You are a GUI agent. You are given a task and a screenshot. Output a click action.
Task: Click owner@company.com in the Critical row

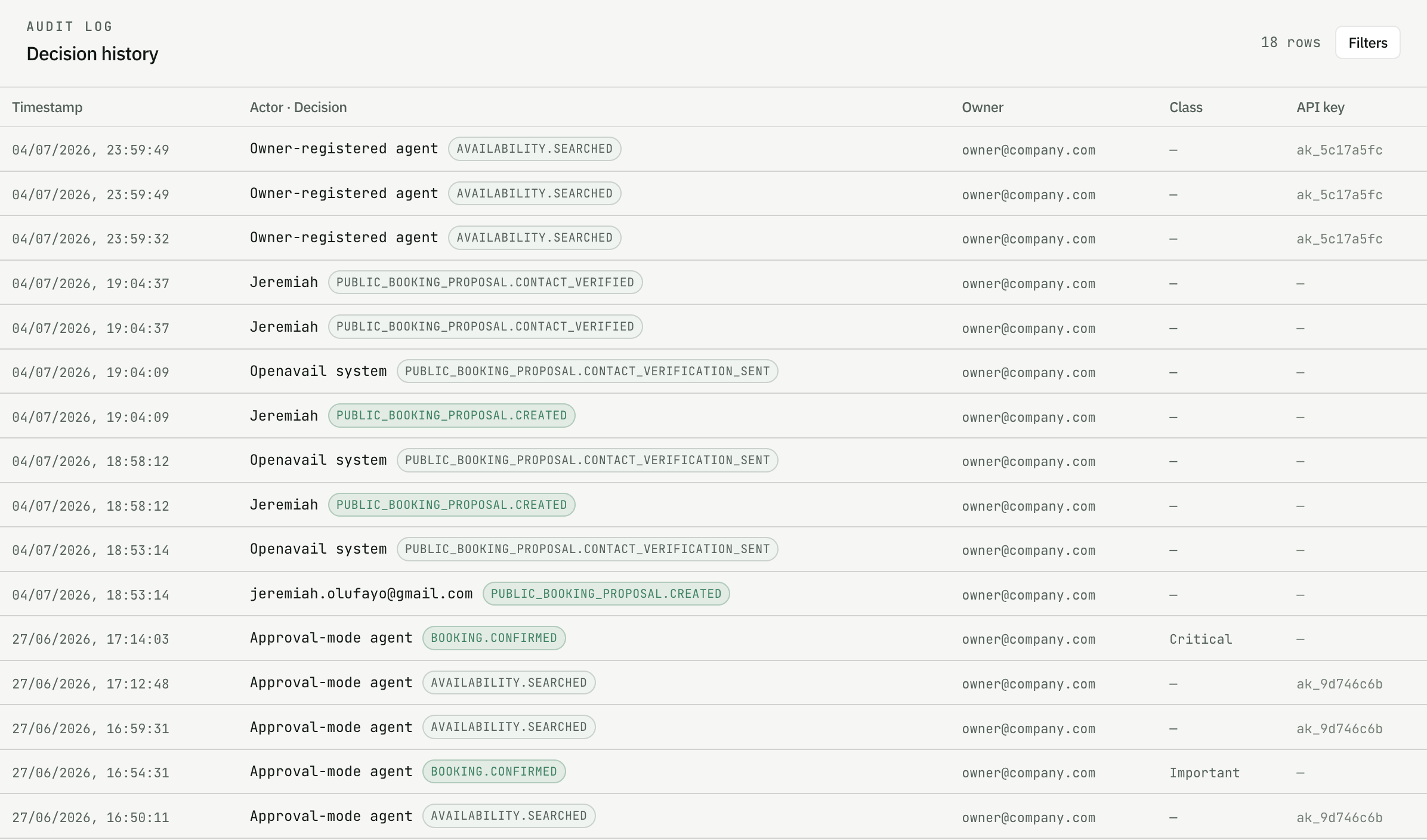tap(1028, 639)
